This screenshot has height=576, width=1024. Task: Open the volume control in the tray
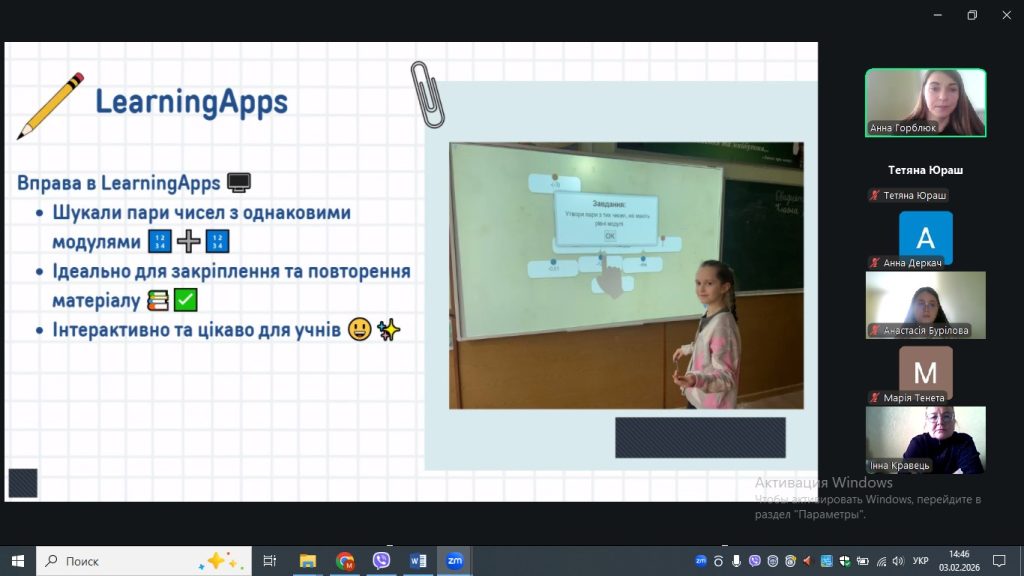pyautogui.click(x=899, y=561)
